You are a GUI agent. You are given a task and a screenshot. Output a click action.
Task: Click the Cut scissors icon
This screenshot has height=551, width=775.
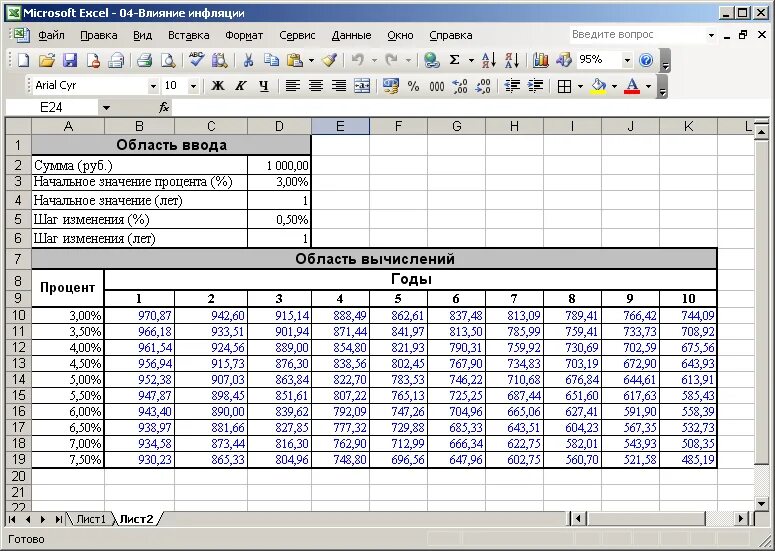tap(248, 60)
